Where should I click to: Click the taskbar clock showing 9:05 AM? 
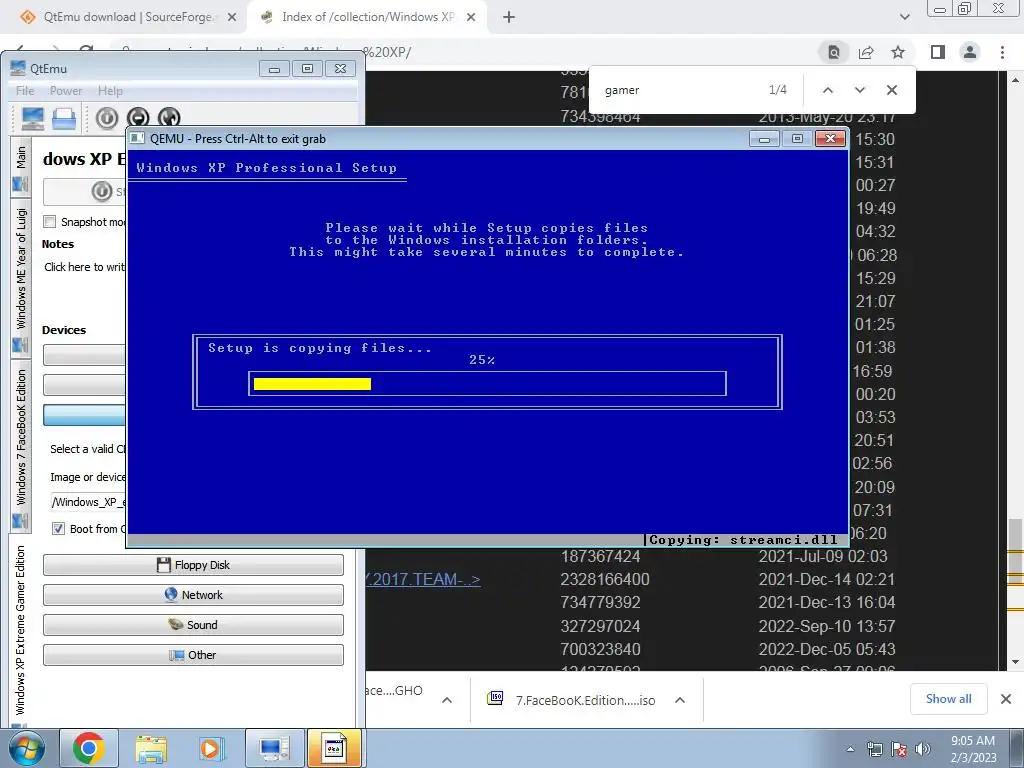[973, 749]
